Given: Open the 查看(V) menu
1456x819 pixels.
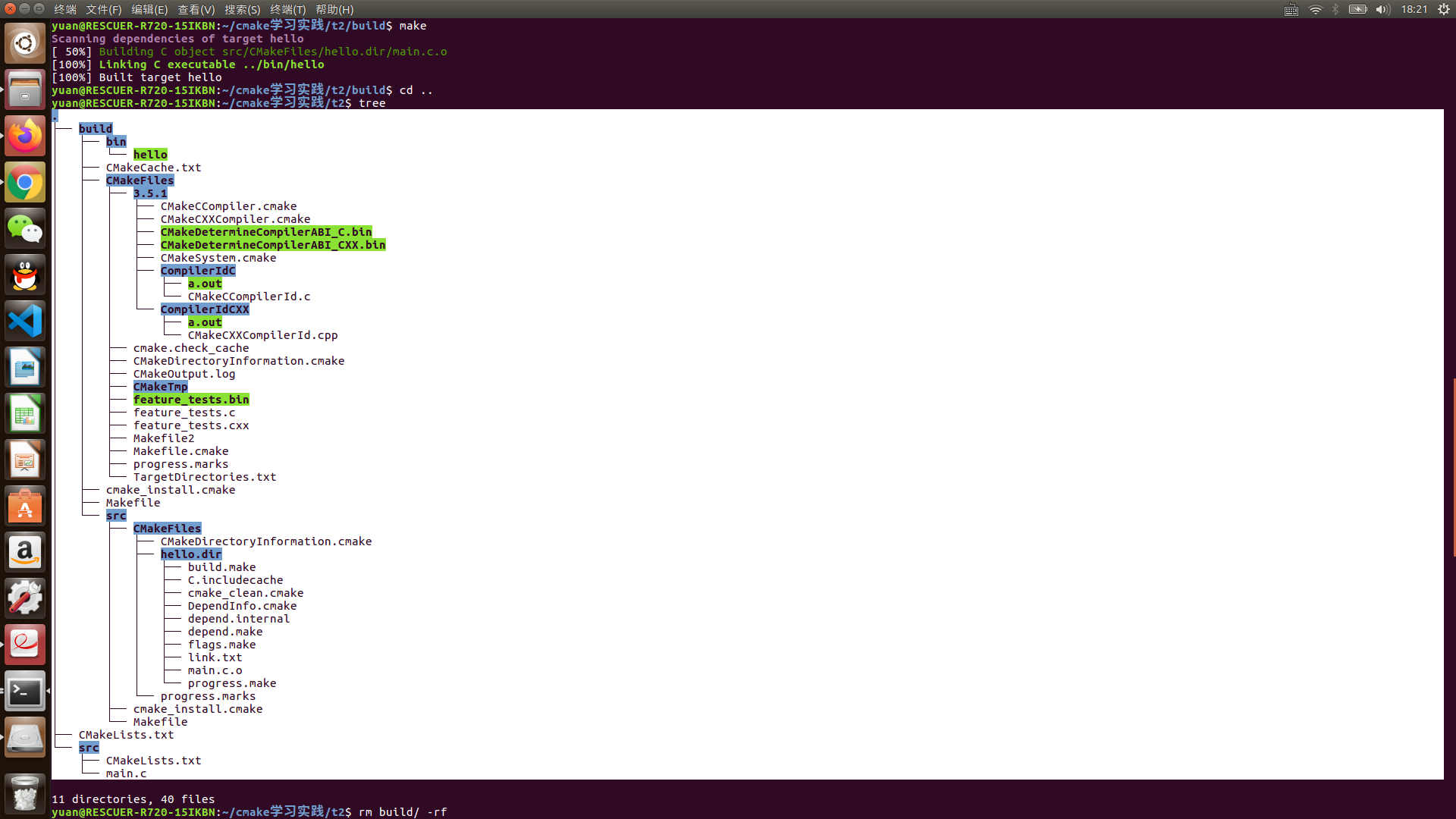Looking at the screenshot, I should tap(196, 9).
